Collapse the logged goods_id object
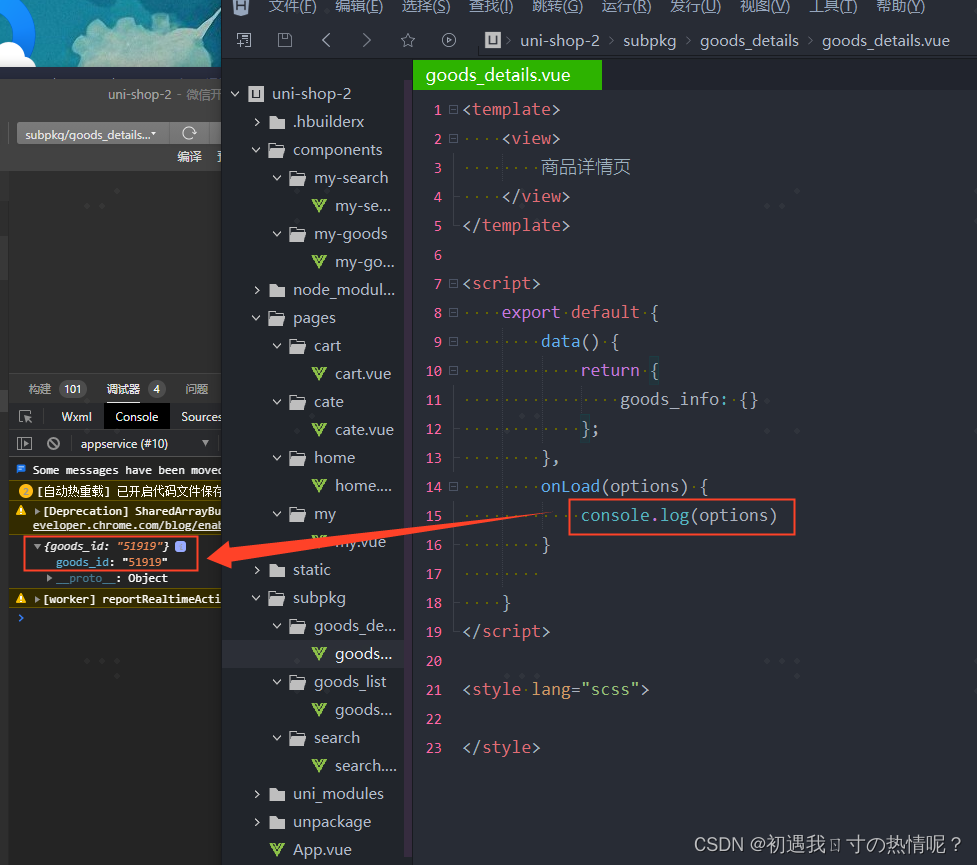 click(37, 546)
